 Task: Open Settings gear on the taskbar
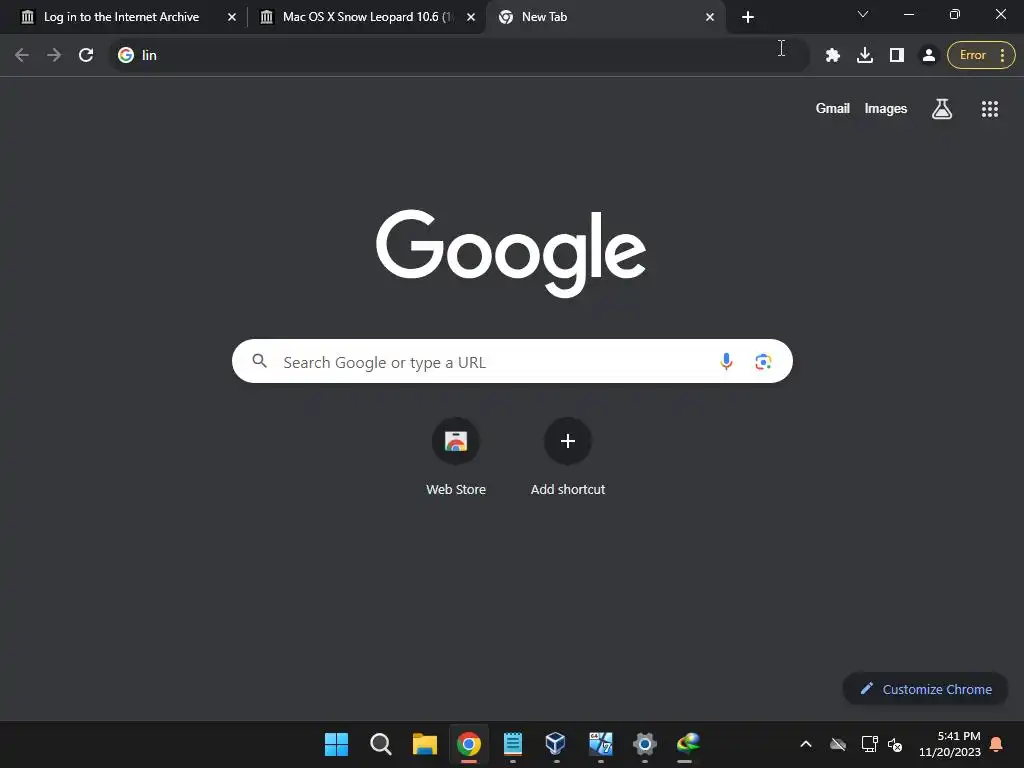pyautogui.click(x=645, y=744)
